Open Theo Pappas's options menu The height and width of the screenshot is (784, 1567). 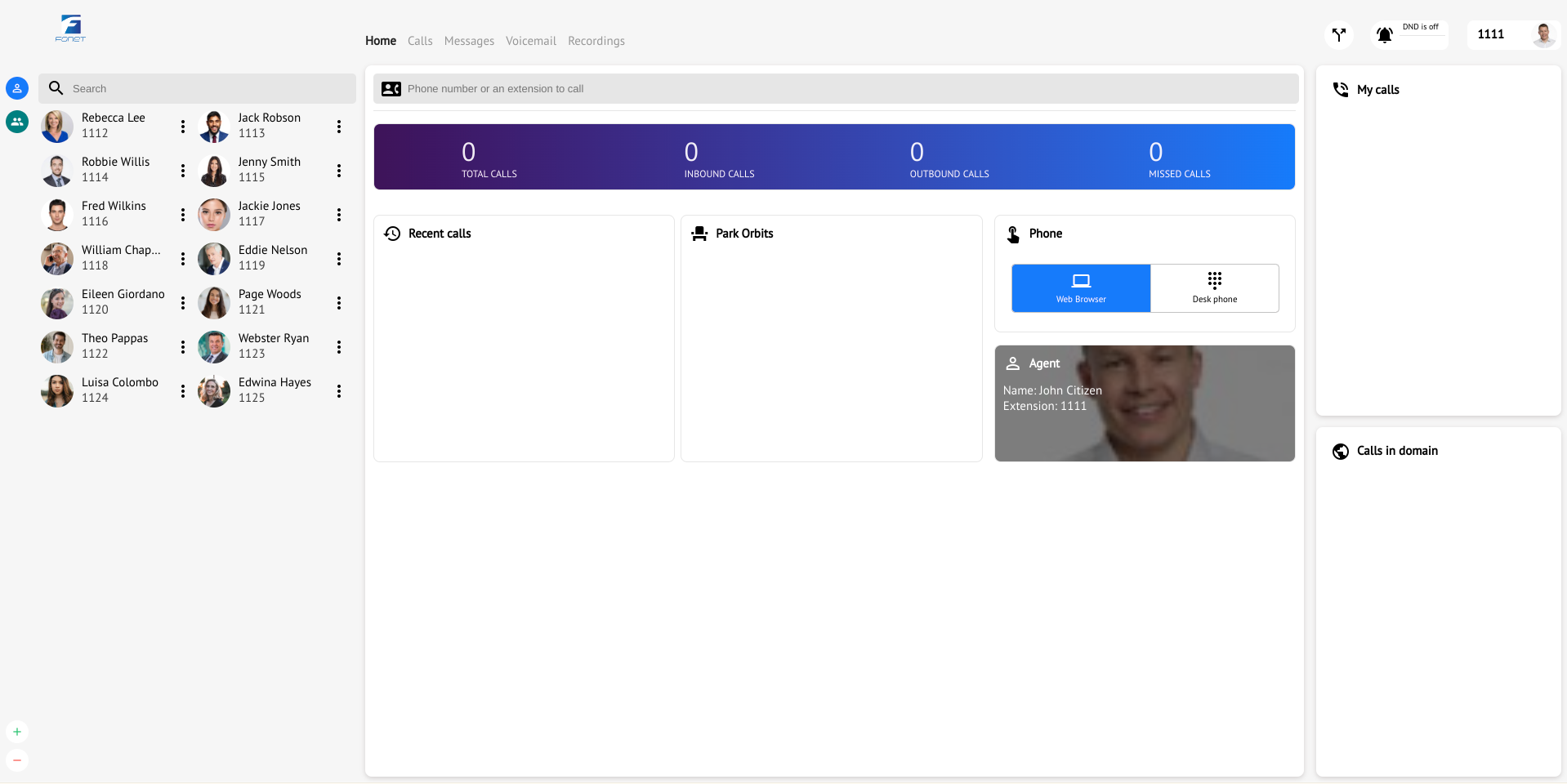[x=183, y=347]
